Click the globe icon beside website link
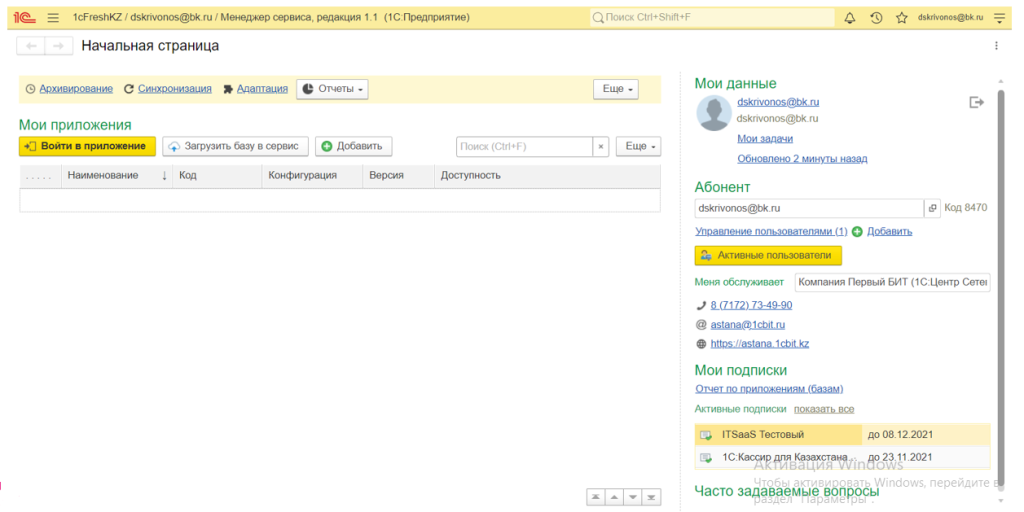 (702, 344)
